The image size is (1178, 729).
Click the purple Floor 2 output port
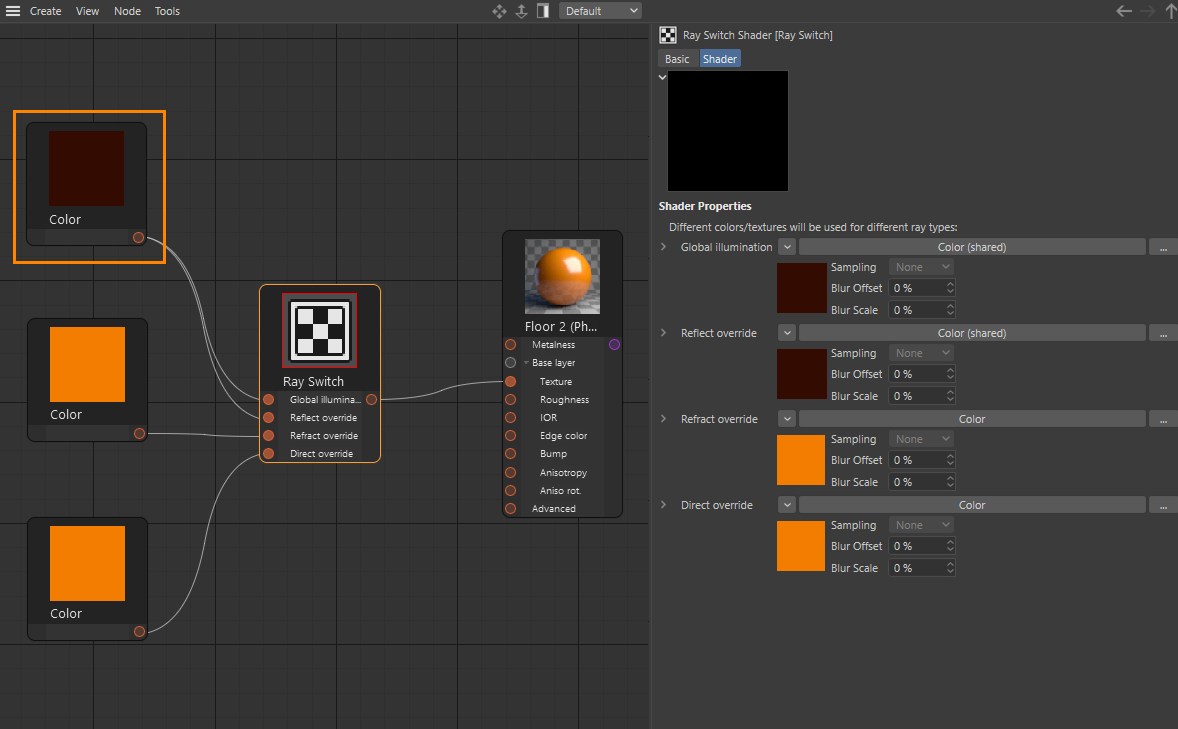(x=615, y=344)
